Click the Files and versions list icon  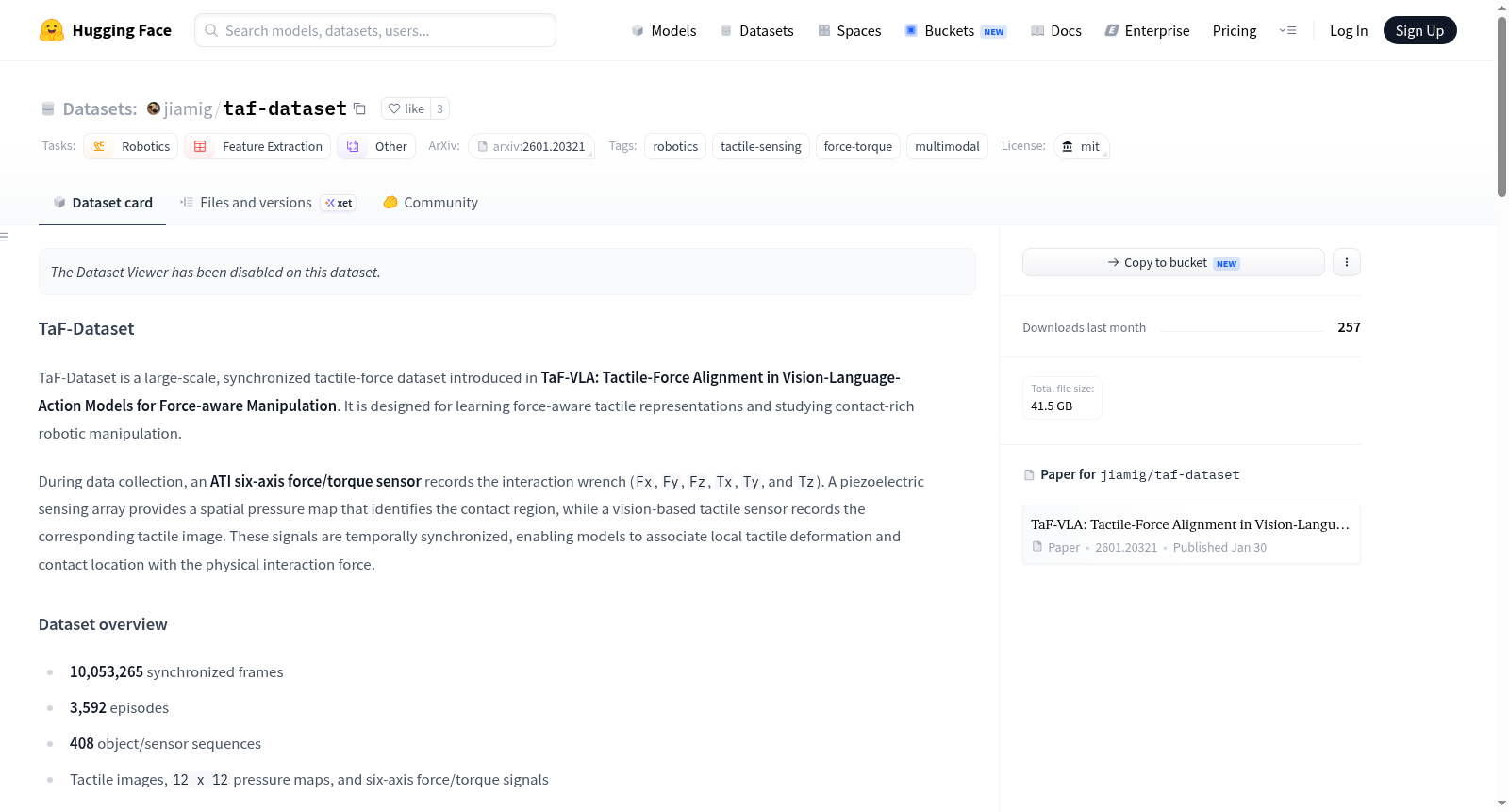[x=187, y=202]
